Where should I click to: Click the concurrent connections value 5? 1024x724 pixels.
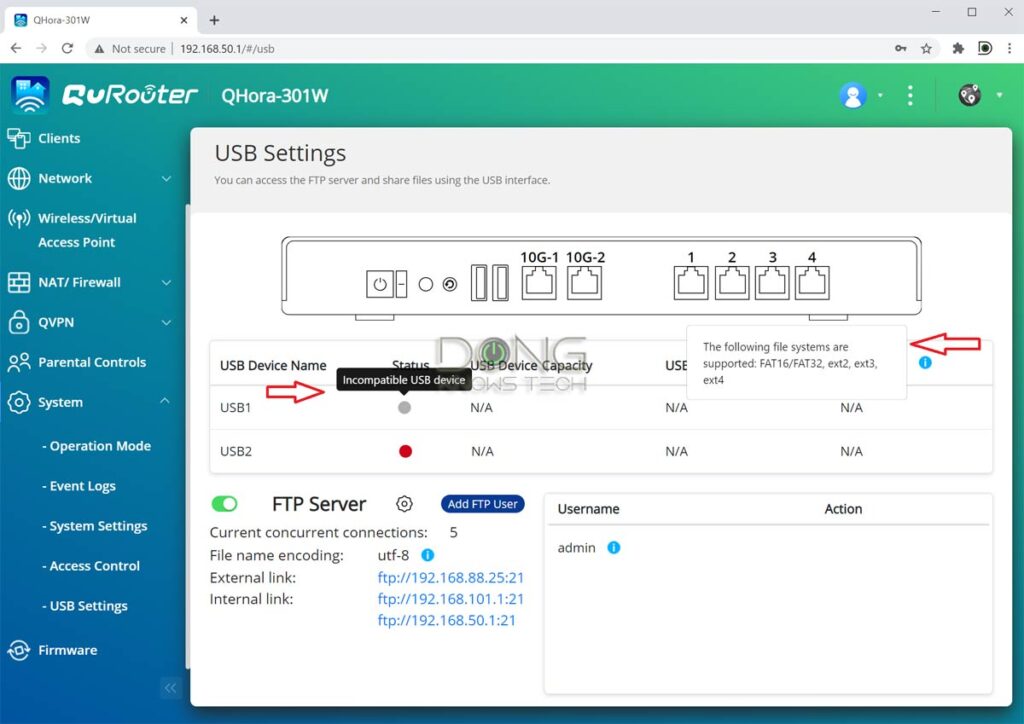pos(453,533)
